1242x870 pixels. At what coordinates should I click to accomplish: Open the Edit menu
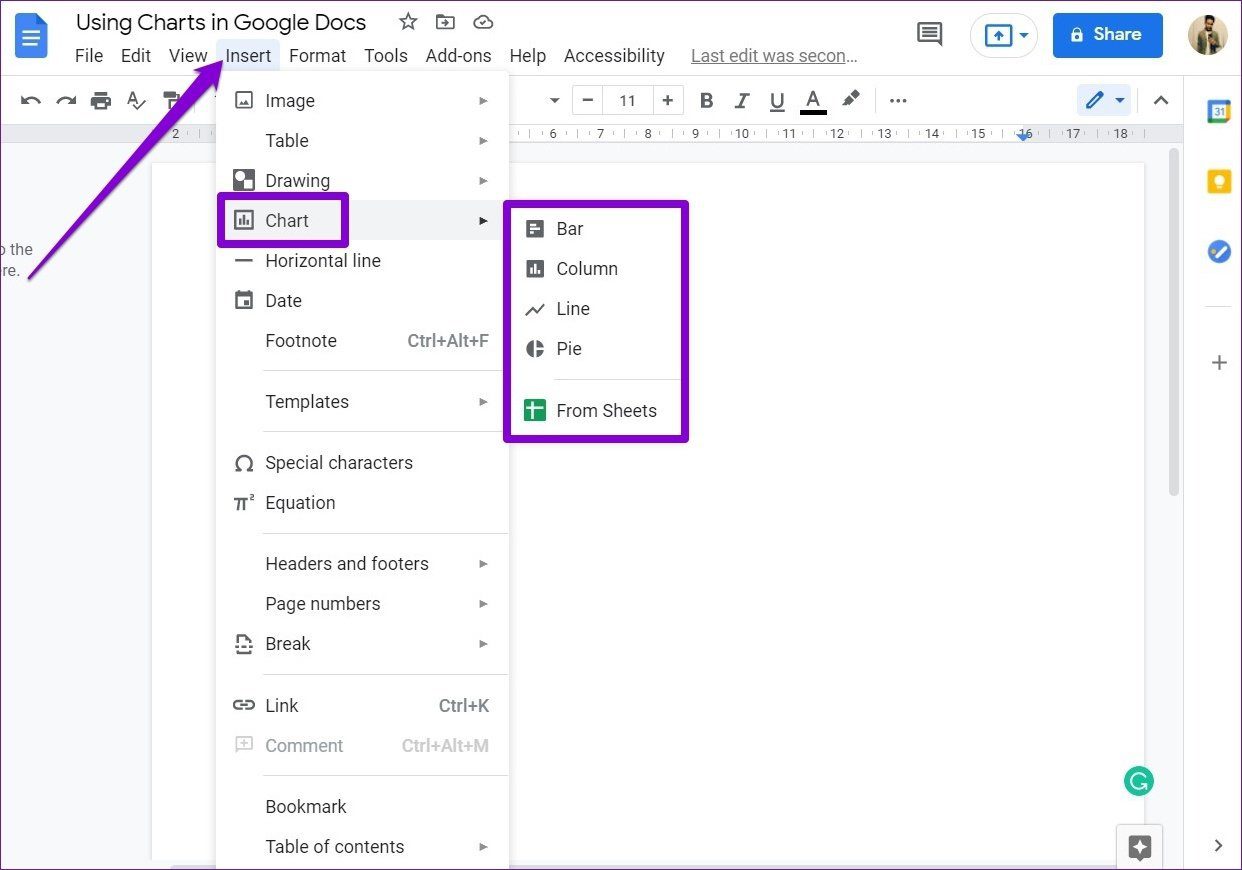point(136,56)
